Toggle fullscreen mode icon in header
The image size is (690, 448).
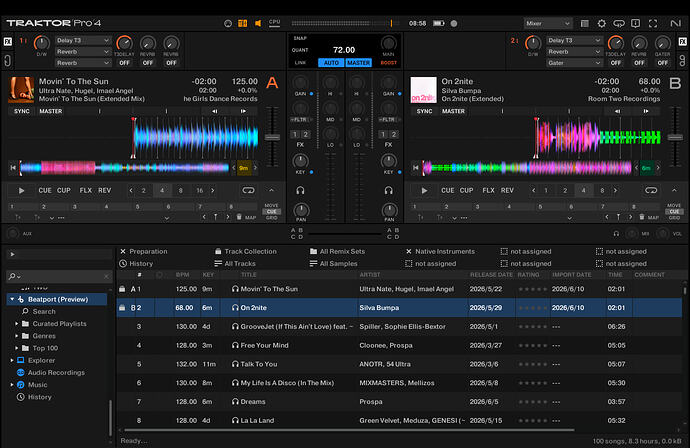(653, 23)
